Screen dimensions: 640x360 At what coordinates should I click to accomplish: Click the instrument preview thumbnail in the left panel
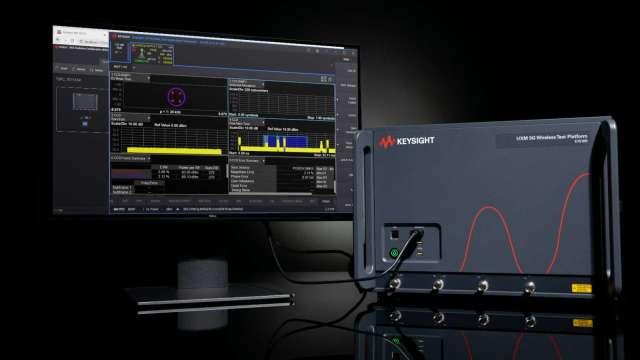[85, 102]
